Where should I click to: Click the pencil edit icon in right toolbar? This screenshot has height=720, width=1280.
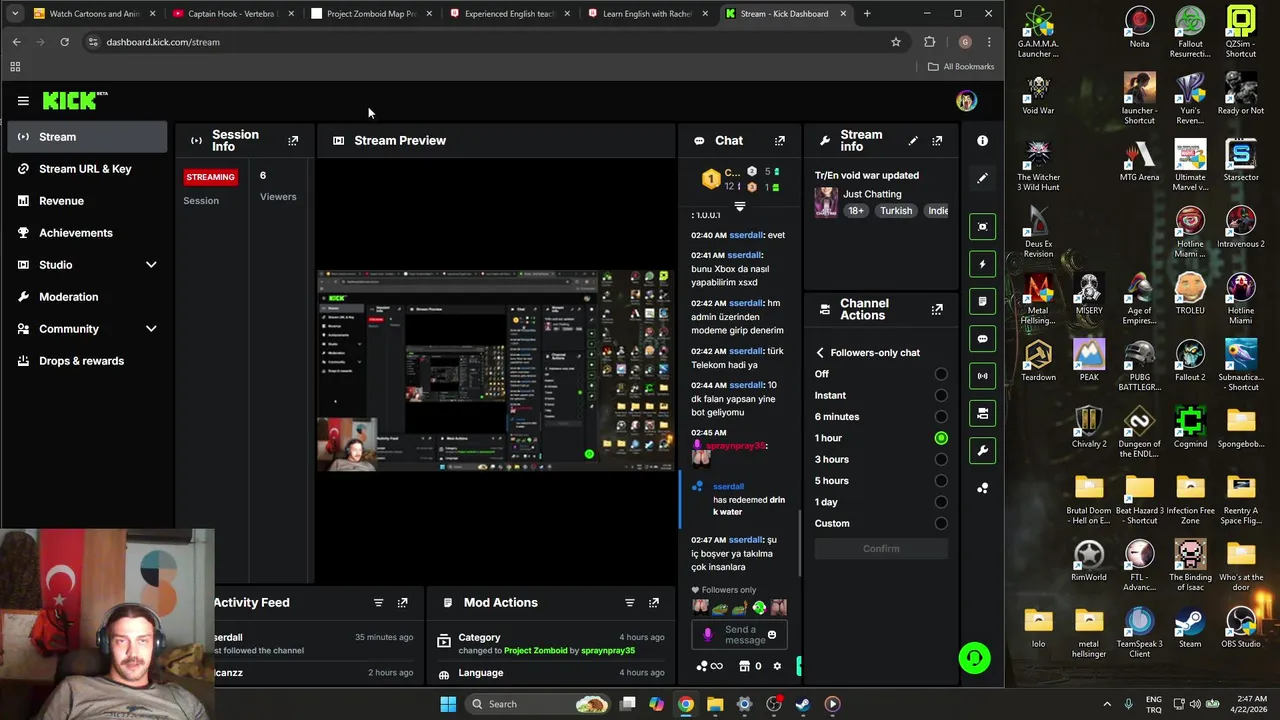[x=982, y=178]
